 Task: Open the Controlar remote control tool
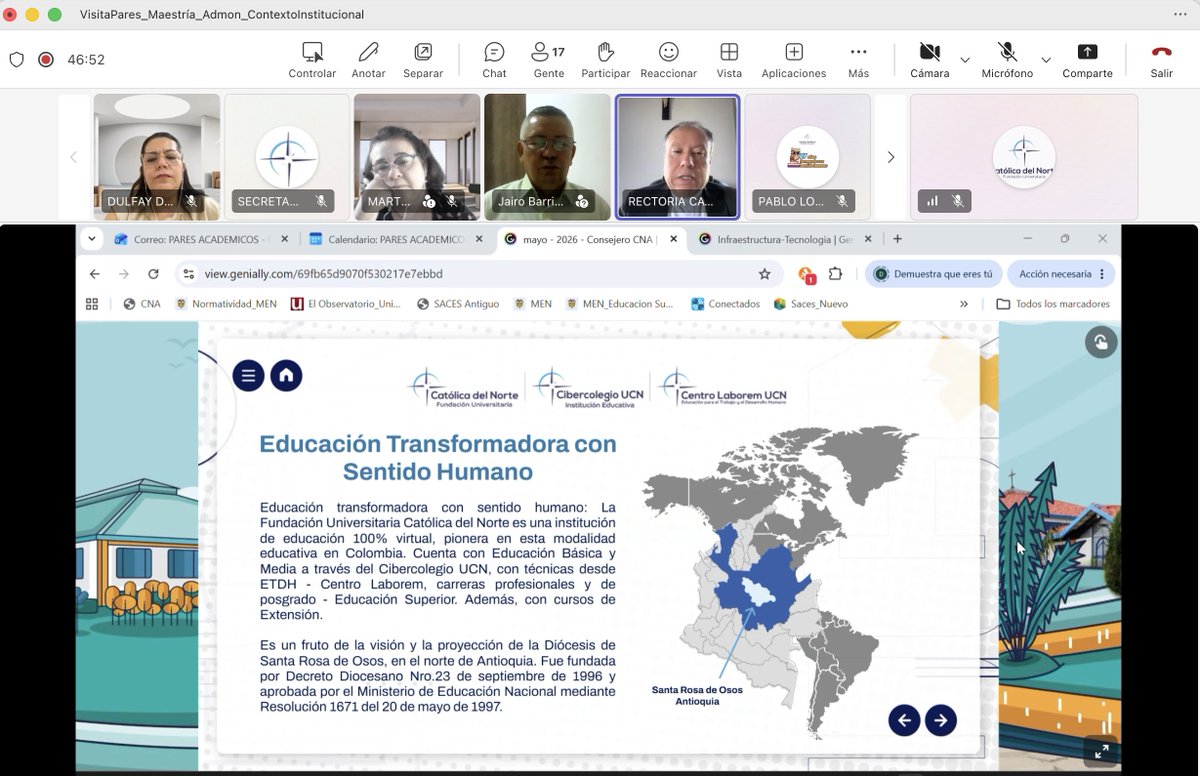pos(312,60)
